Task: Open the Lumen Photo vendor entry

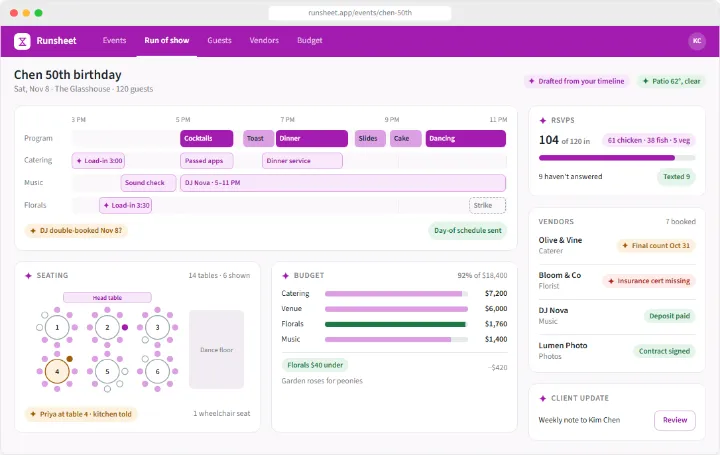Action: point(617,351)
